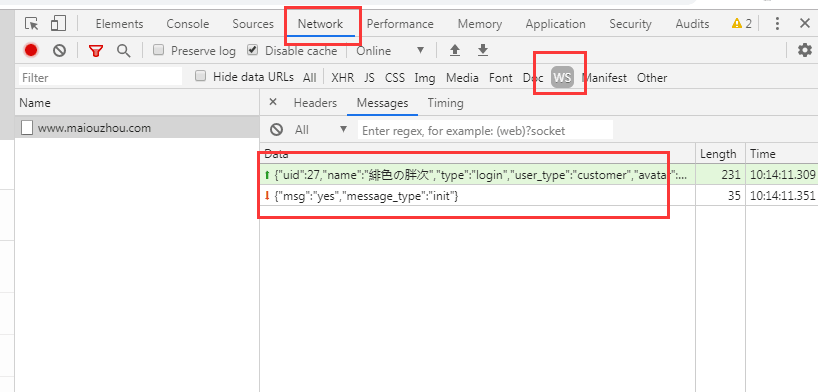Switch to the Audits tab
Image resolution: width=818 pixels, height=392 pixels.
tap(692, 24)
